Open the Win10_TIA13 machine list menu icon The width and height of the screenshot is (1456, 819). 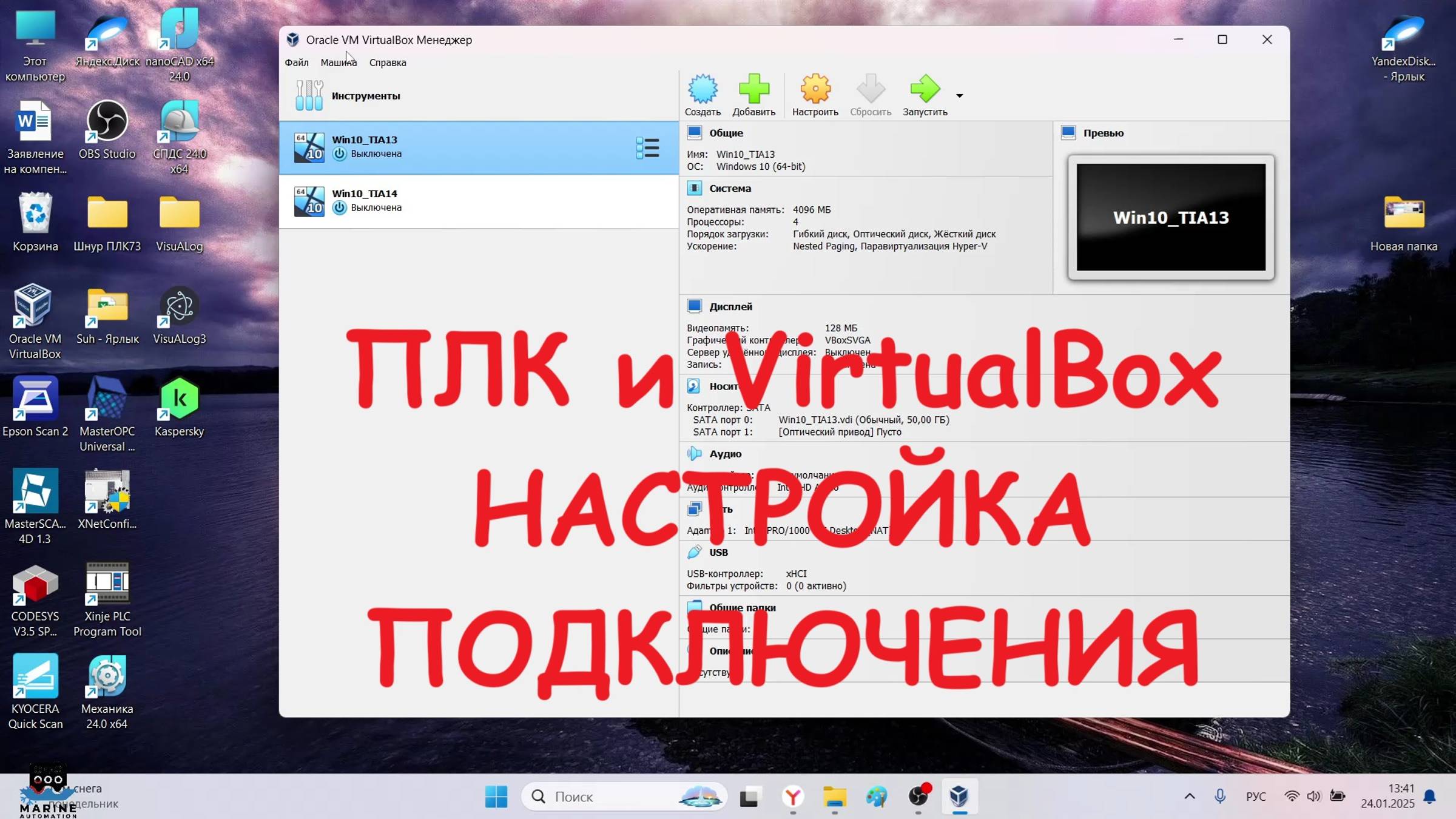tap(647, 148)
